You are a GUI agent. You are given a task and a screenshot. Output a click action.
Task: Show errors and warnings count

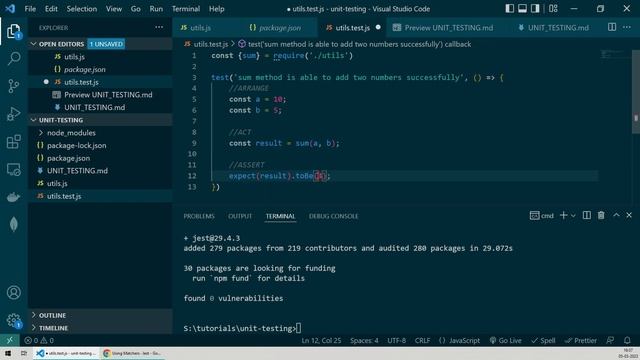click(x=39, y=340)
